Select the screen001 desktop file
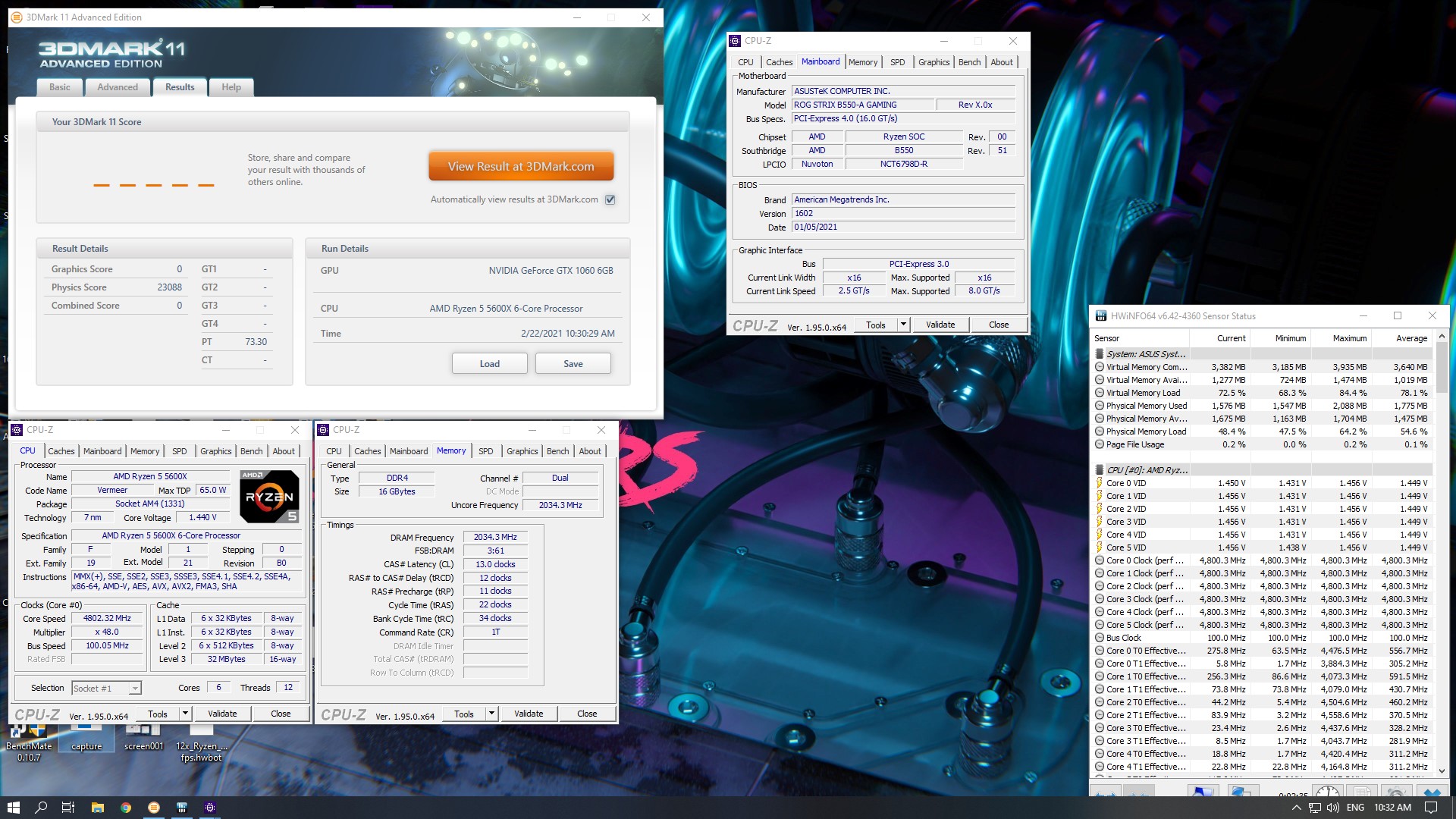Screen dimensions: 1456x819 click(143, 737)
